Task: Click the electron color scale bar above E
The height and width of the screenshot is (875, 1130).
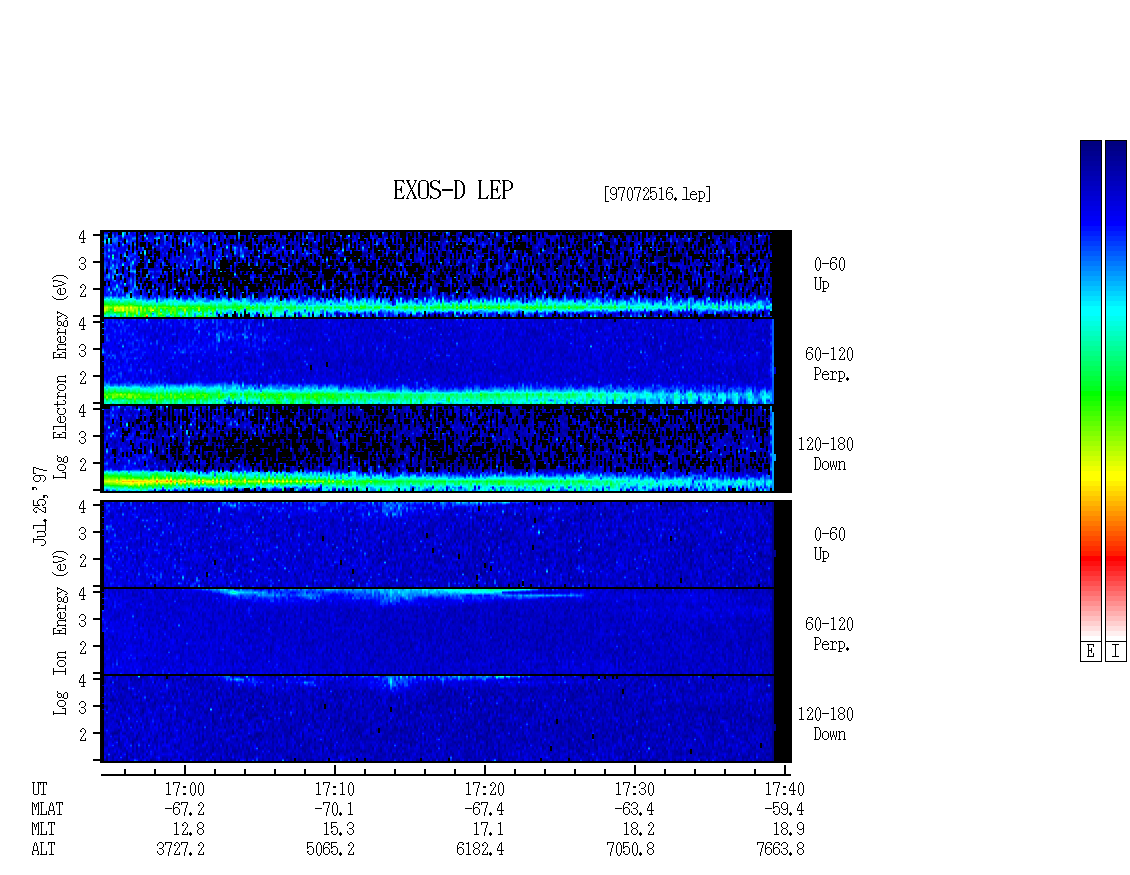Action: (x=1090, y=390)
